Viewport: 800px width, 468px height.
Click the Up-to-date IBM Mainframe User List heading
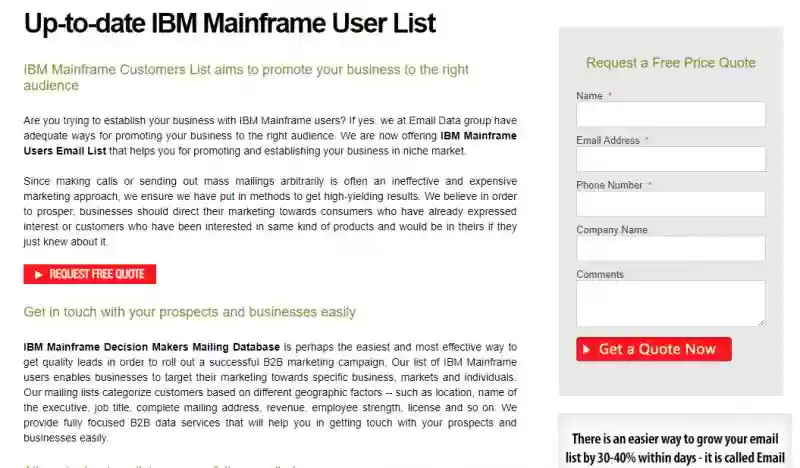pyautogui.click(x=230, y=23)
